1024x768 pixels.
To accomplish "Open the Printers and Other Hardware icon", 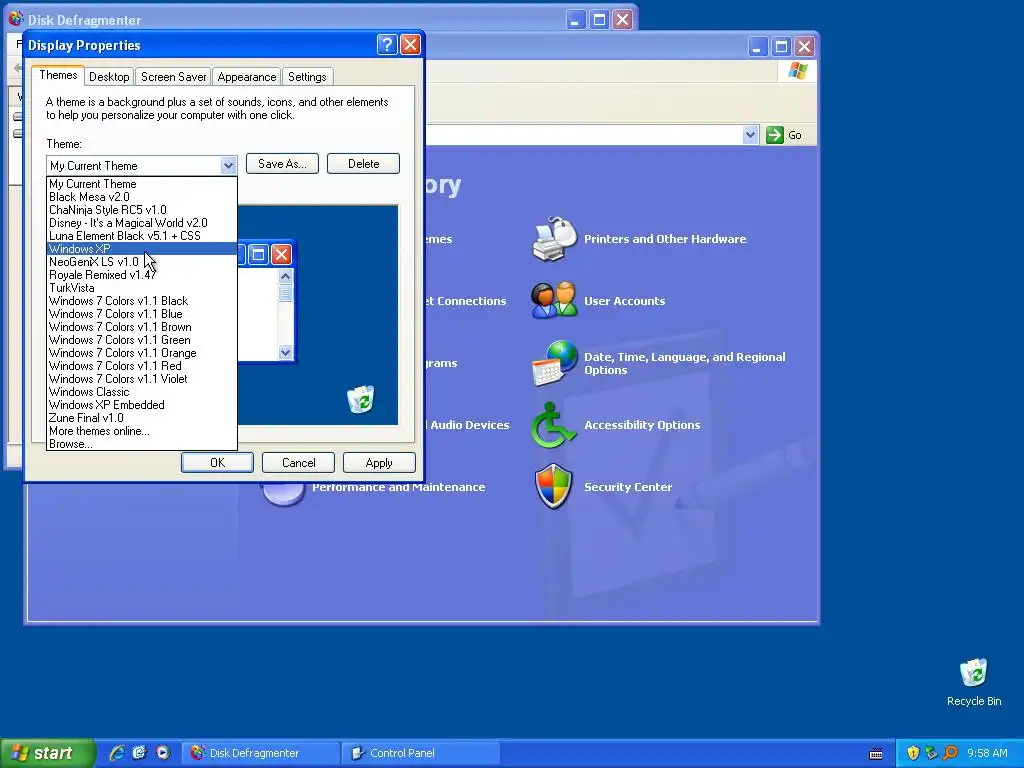I will pyautogui.click(x=554, y=239).
